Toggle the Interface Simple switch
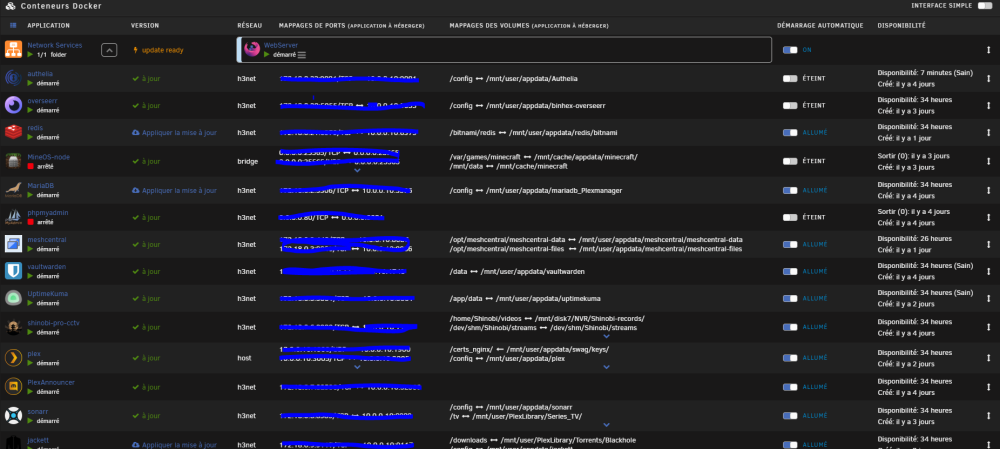This screenshot has width=1000, height=449. coord(985,5)
